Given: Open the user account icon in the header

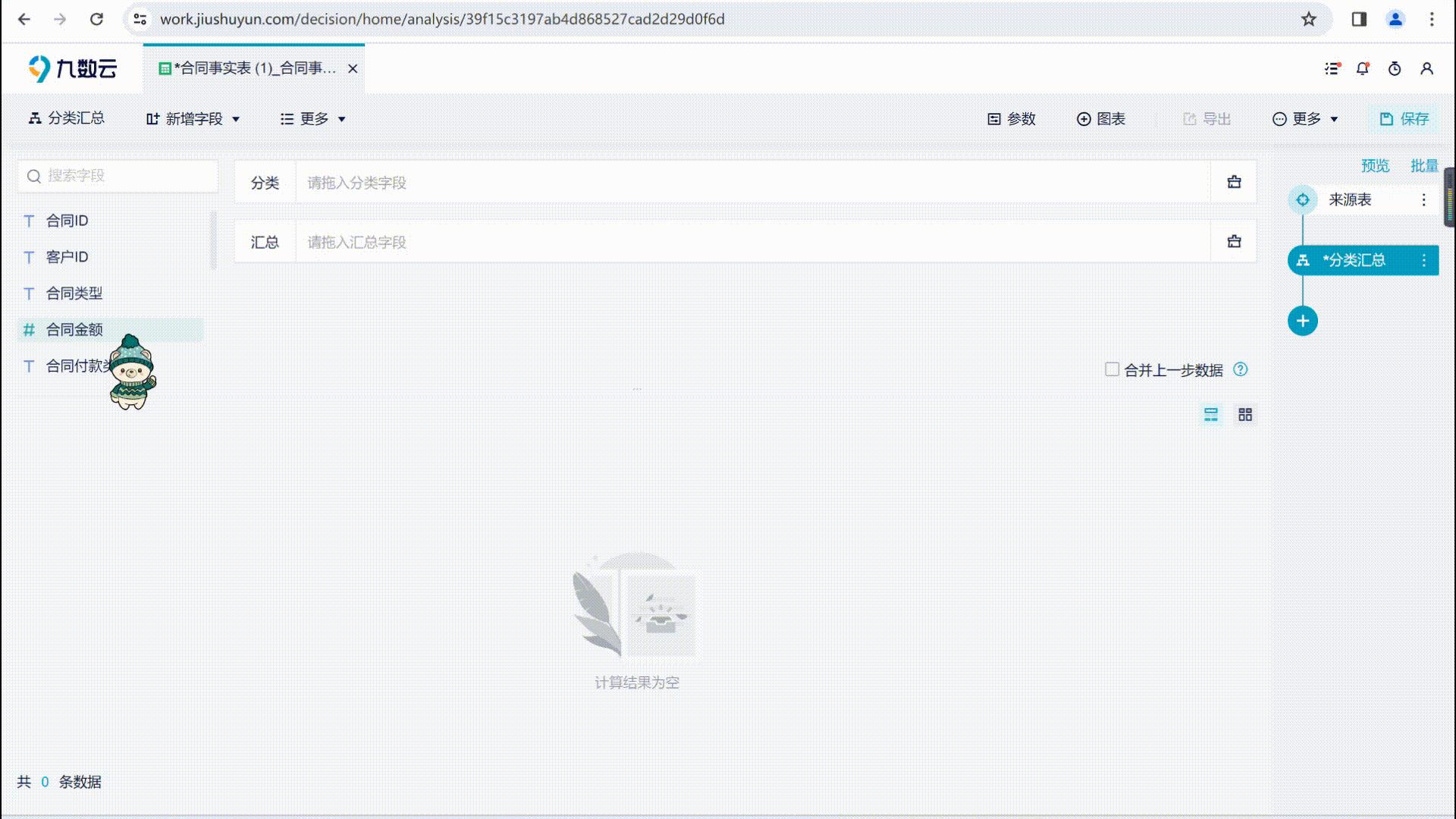Looking at the screenshot, I should (x=1426, y=69).
